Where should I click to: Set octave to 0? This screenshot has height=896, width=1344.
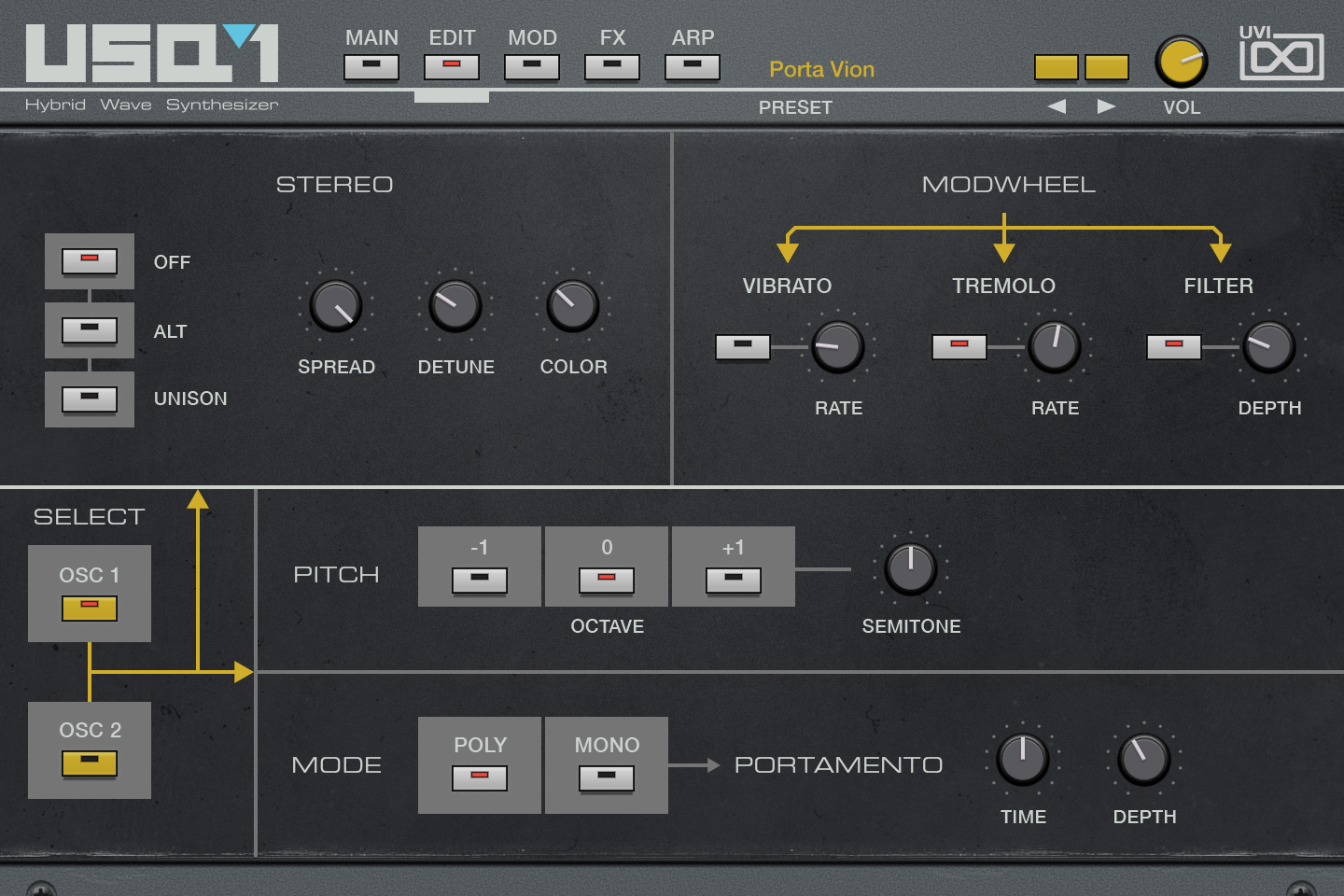(x=607, y=581)
